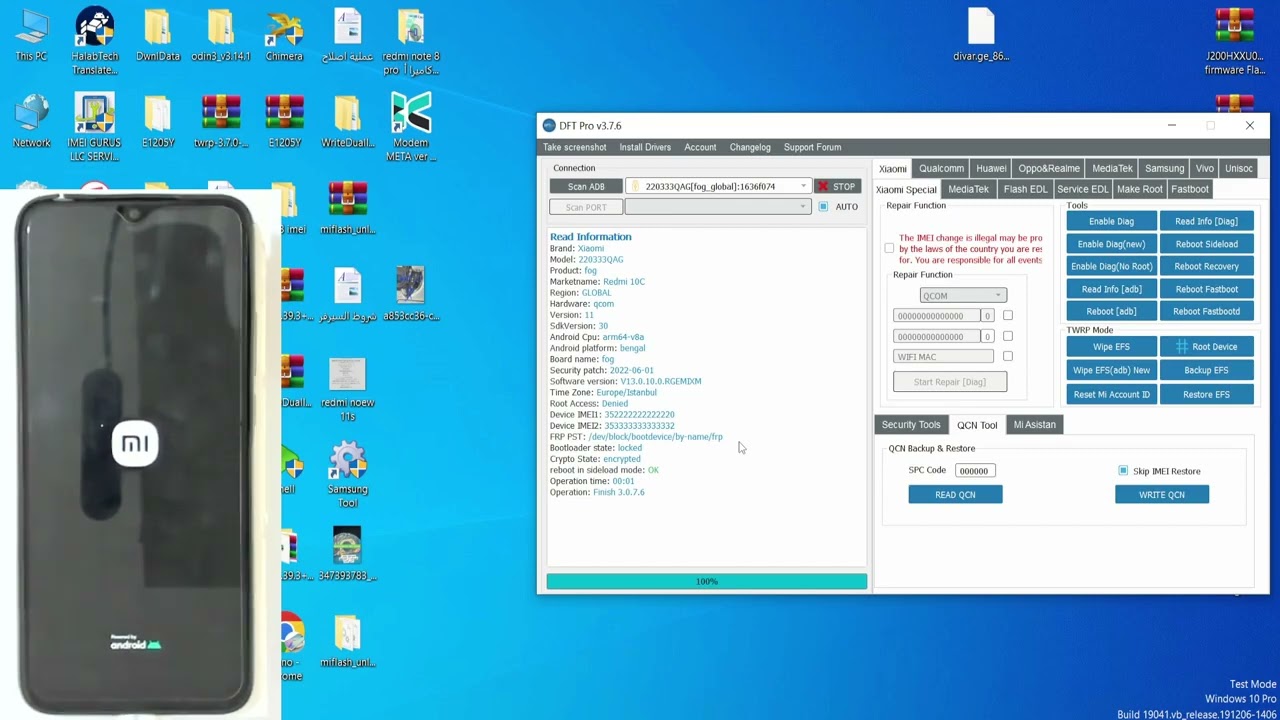Switch to the Mi Asistan tab
The height and width of the screenshot is (720, 1280).
tap(1034, 425)
